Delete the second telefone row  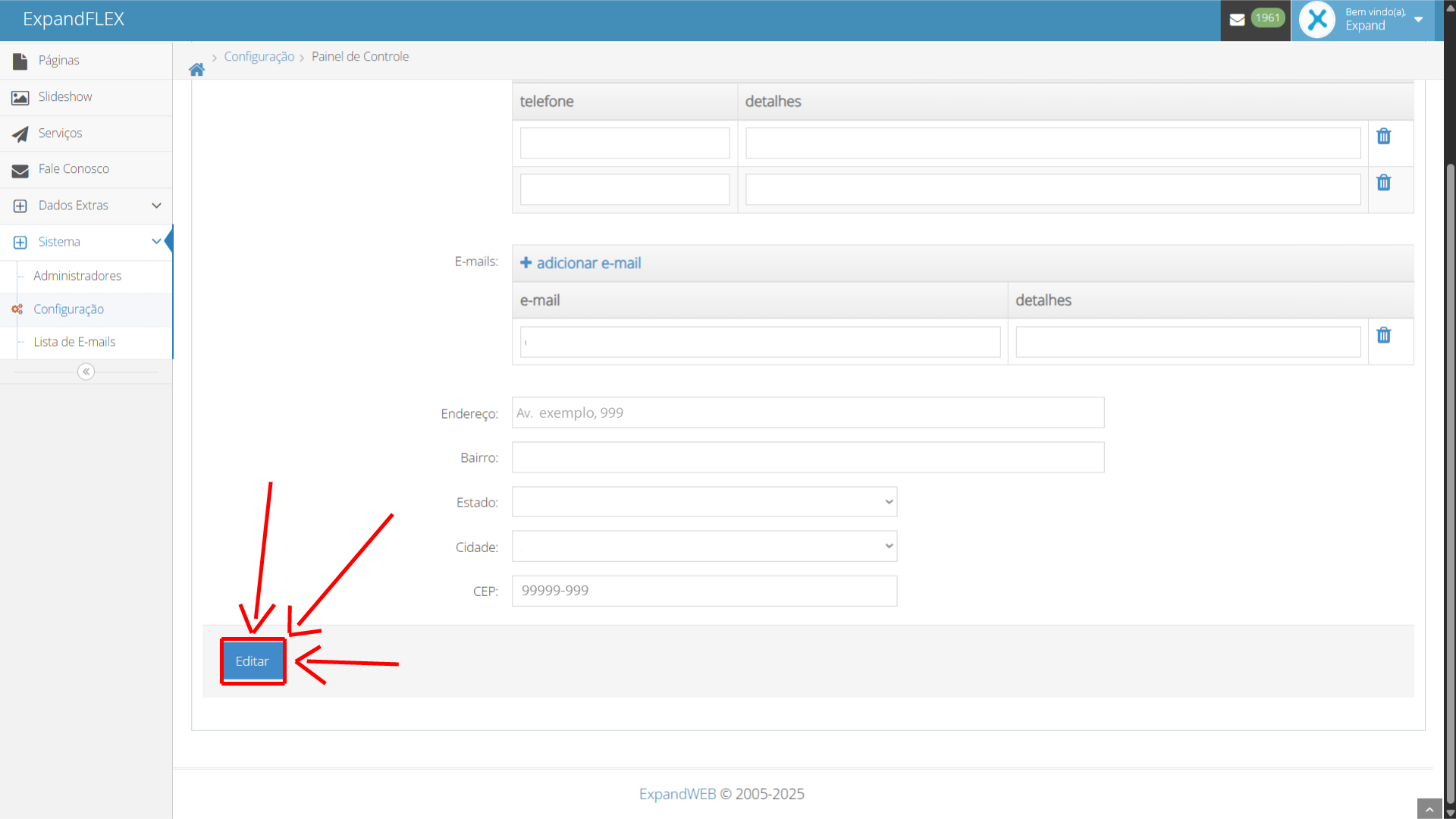click(x=1383, y=183)
